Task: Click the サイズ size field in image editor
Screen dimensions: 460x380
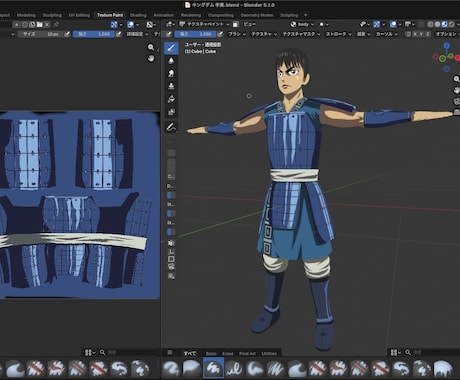Action: point(41,34)
